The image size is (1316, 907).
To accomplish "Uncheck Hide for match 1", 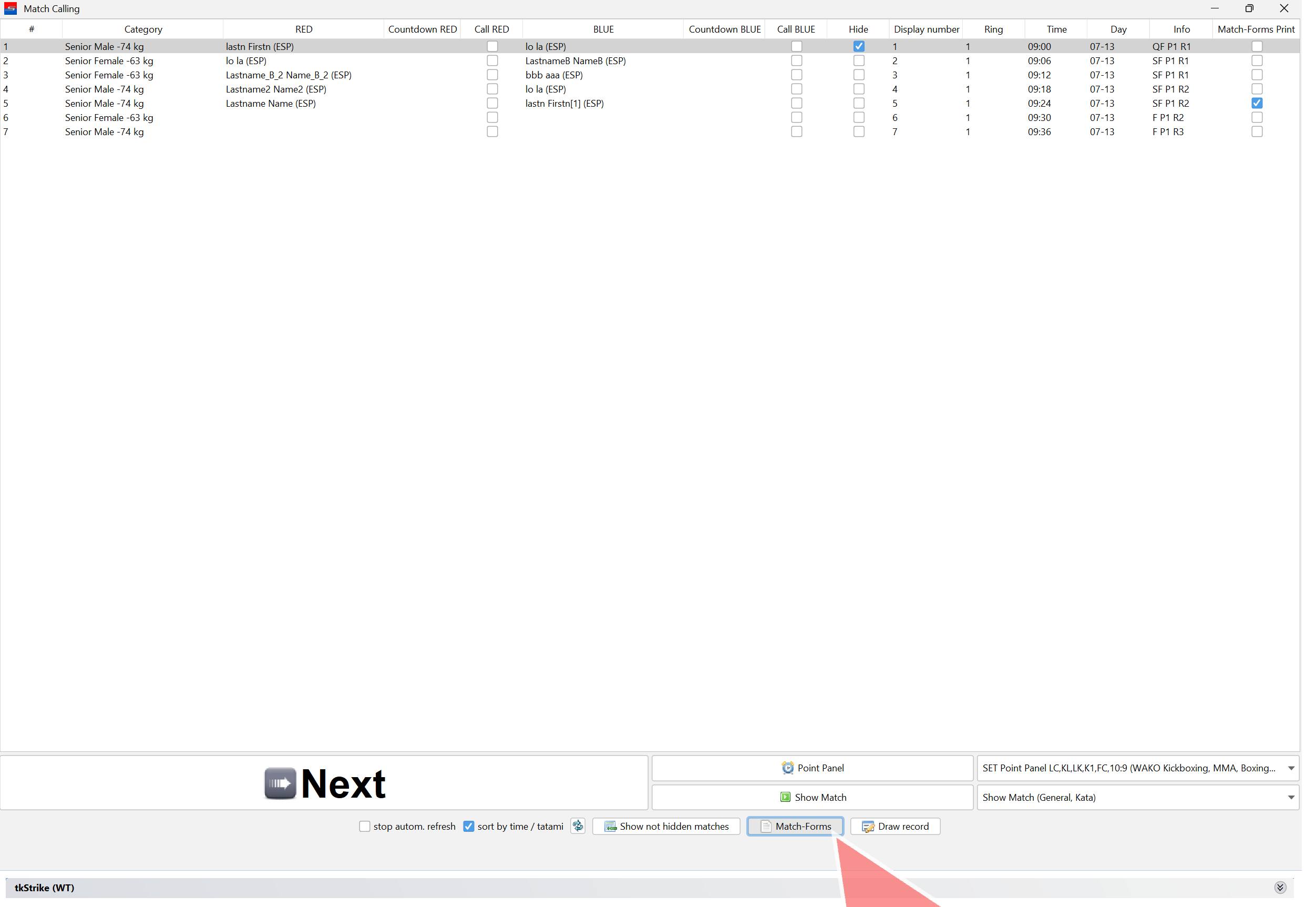I will [x=859, y=47].
